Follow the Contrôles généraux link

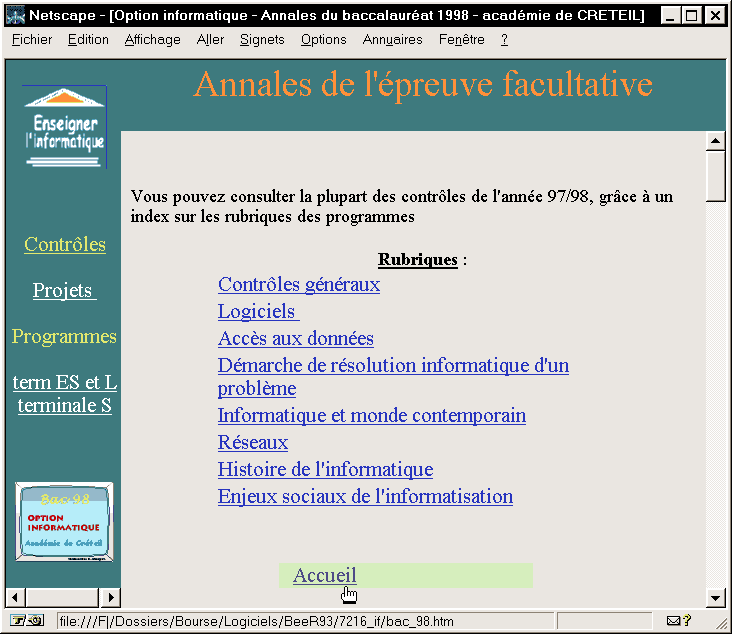coord(299,285)
